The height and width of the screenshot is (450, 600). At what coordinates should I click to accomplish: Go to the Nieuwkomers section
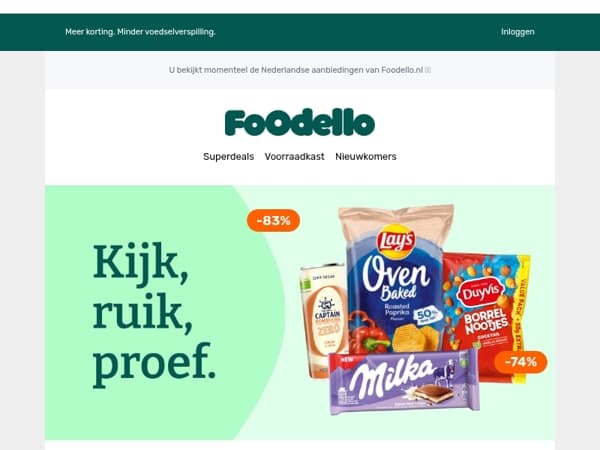point(365,157)
